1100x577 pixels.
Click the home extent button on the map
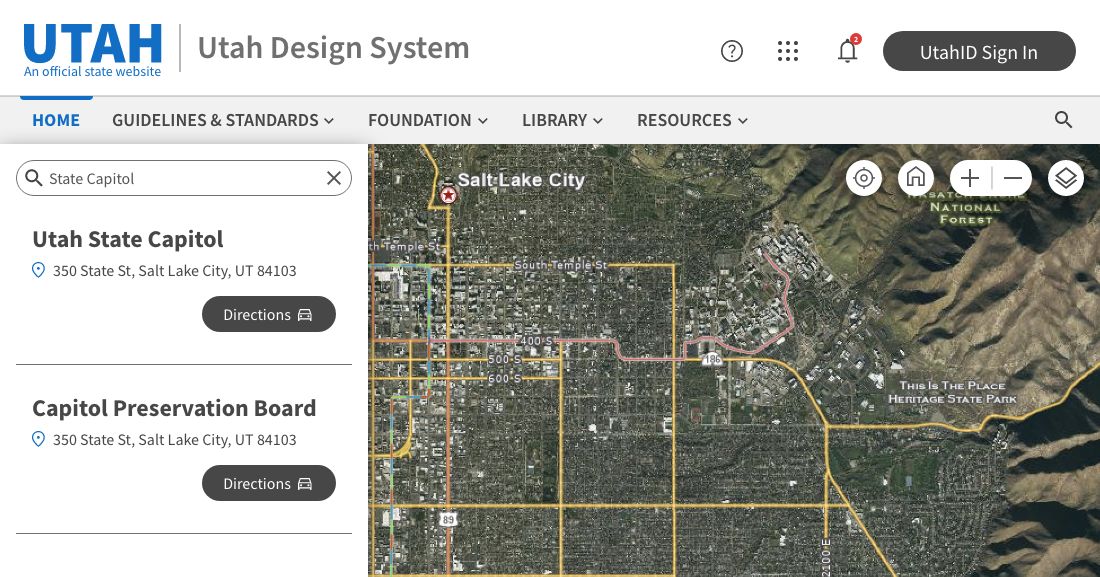(x=916, y=178)
